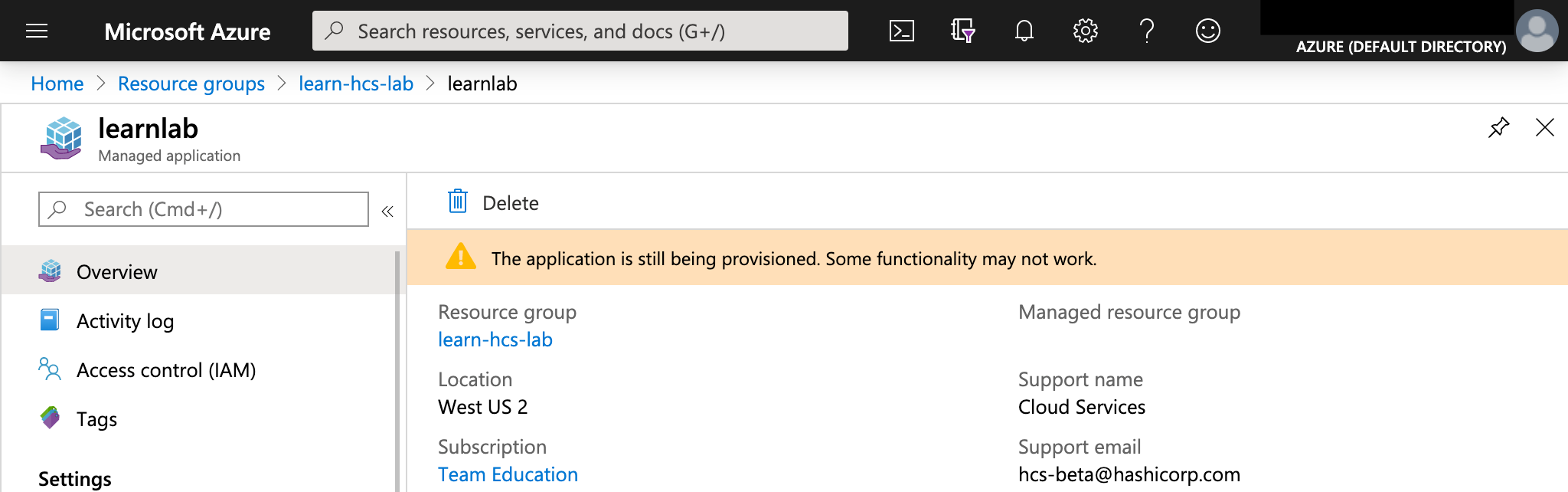The width and height of the screenshot is (1568, 492).
Task: Open the directory and subscription filter icon
Action: point(962,31)
